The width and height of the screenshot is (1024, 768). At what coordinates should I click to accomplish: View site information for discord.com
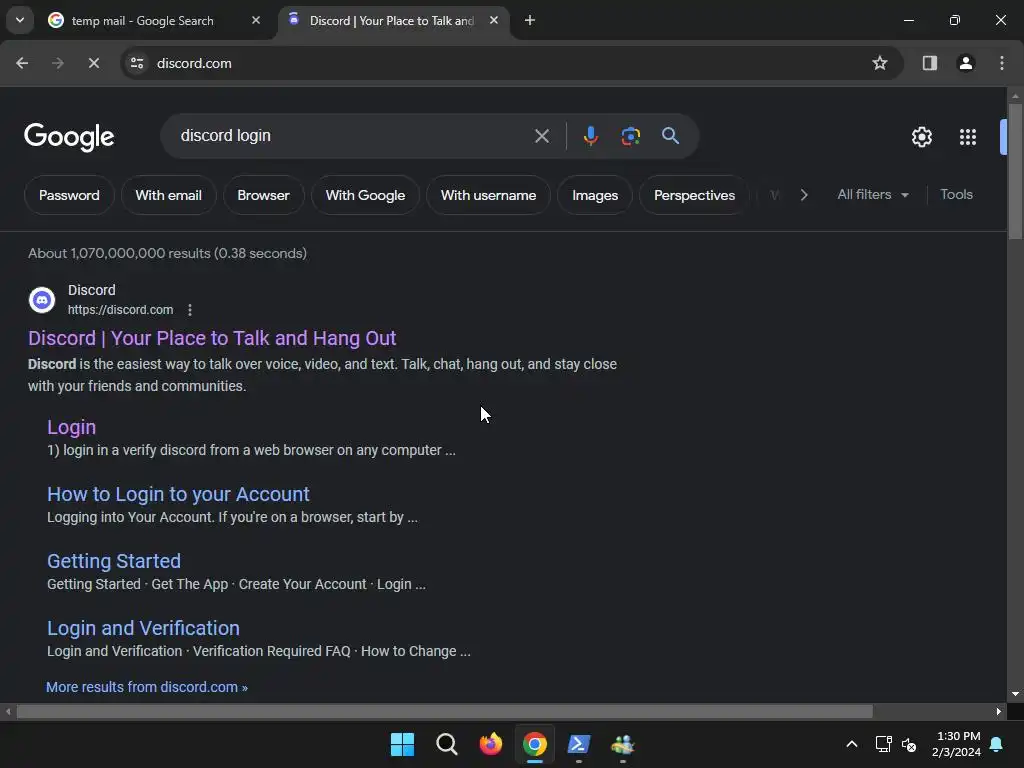137,63
